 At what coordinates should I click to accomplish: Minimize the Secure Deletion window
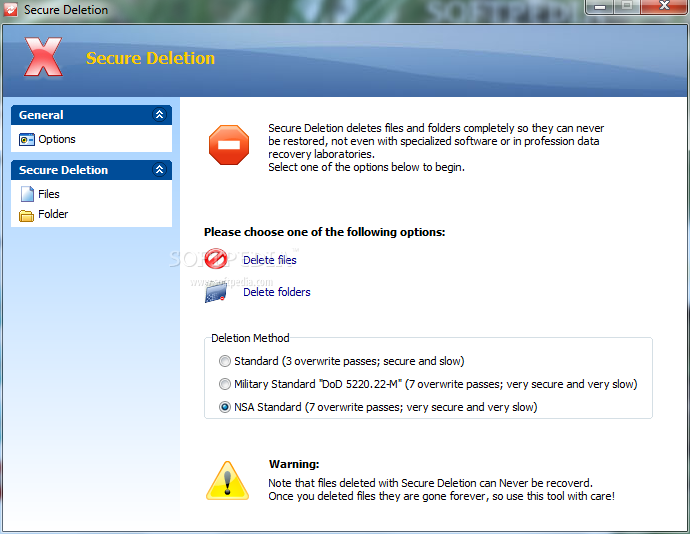pos(599,7)
